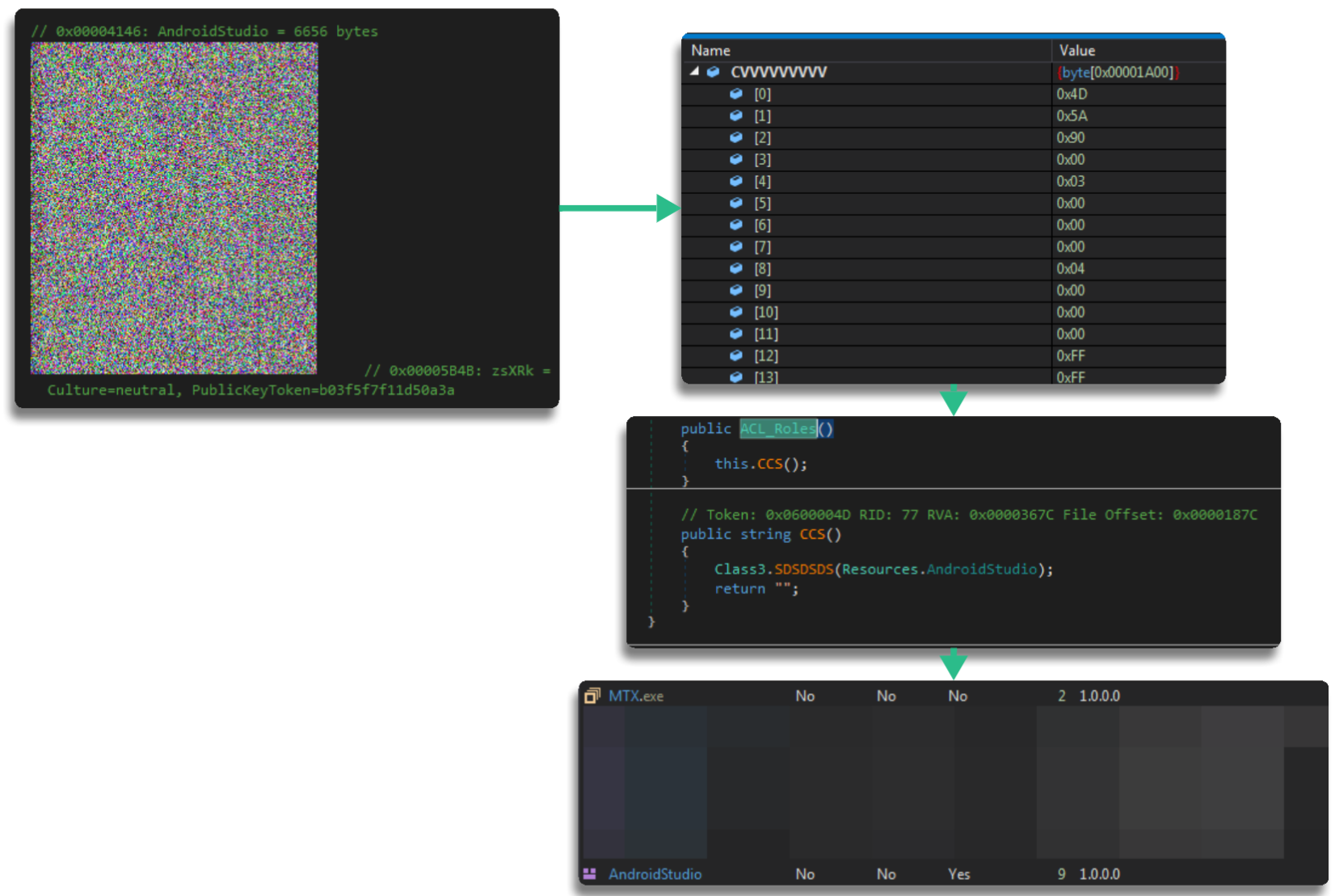Click the CVVVVVVVVV byte array object icon
This screenshot has height=896, width=1335.
(714, 72)
